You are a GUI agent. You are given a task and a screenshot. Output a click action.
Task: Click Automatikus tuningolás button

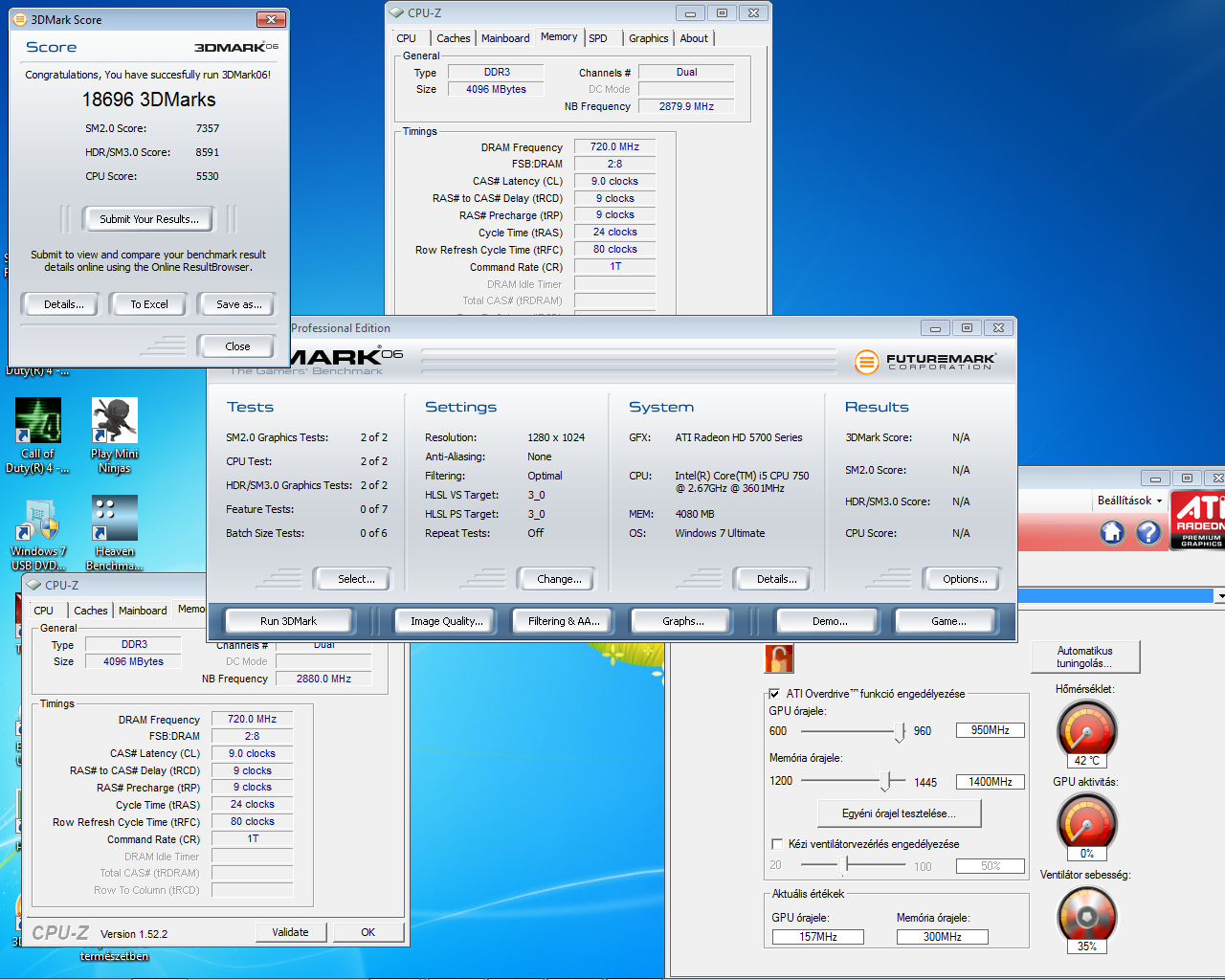pos(1085,657)
